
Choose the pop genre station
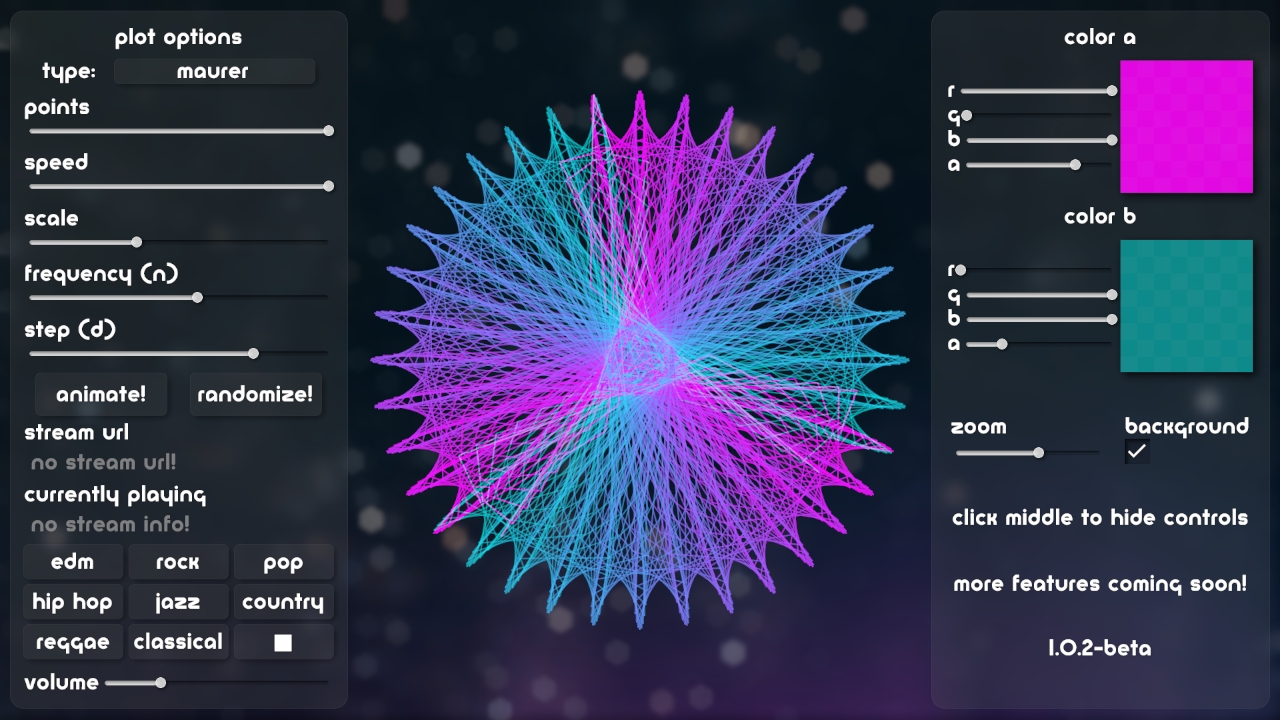[x=283, y=562]
